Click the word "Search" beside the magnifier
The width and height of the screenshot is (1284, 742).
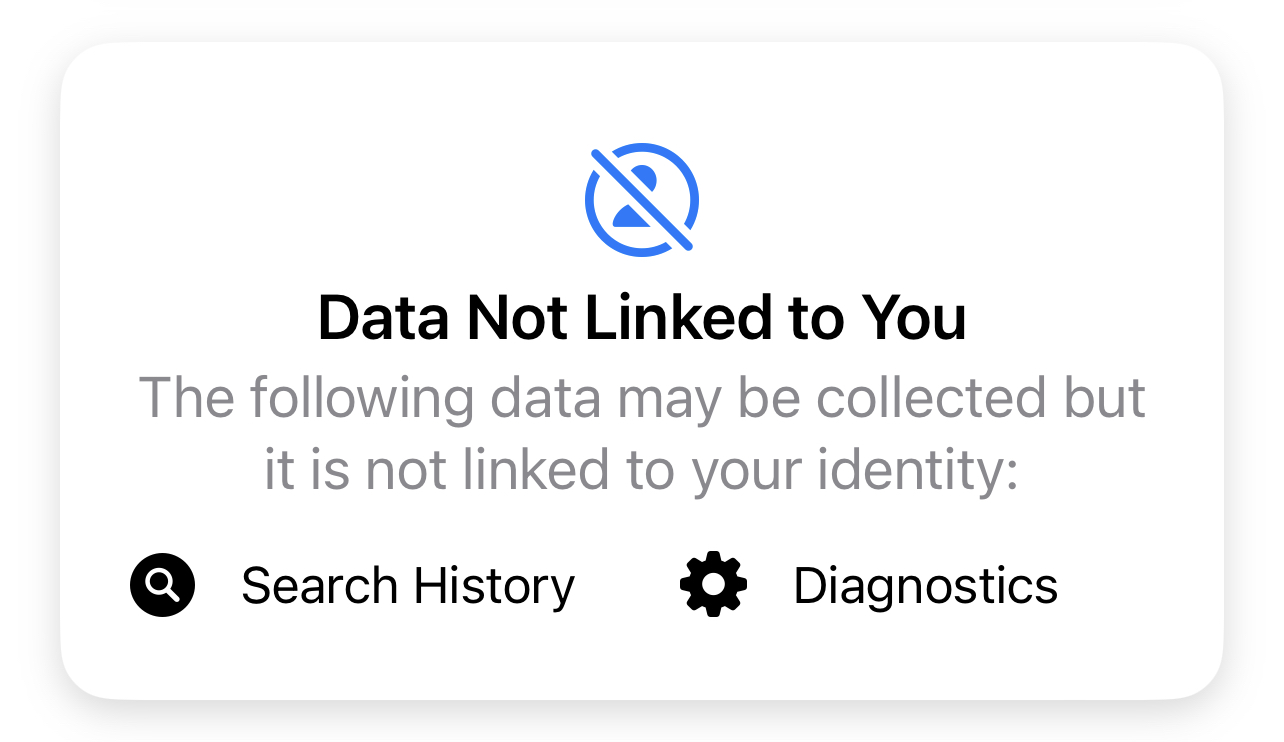point(320,586)
